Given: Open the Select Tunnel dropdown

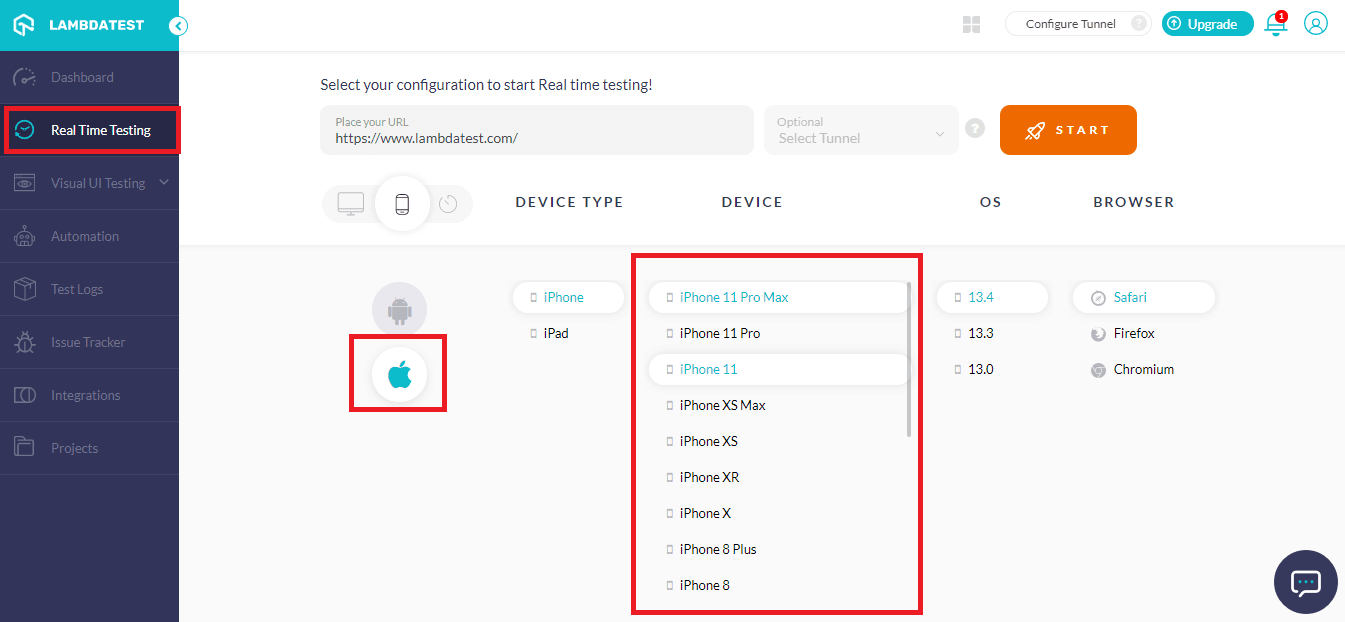Looking at the screenshot, I should click(861, 130).
